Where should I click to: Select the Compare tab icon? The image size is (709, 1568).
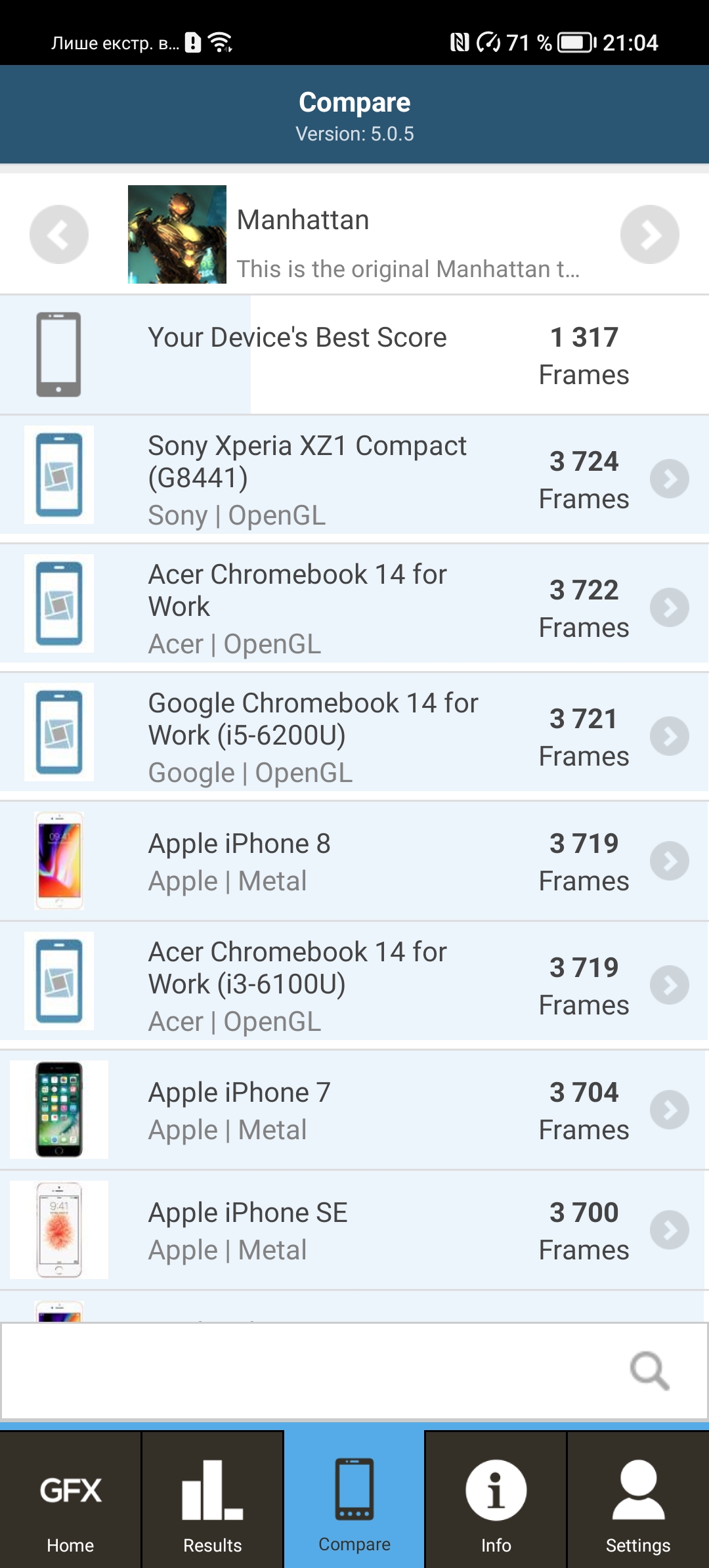click(x=354, y=1489)
